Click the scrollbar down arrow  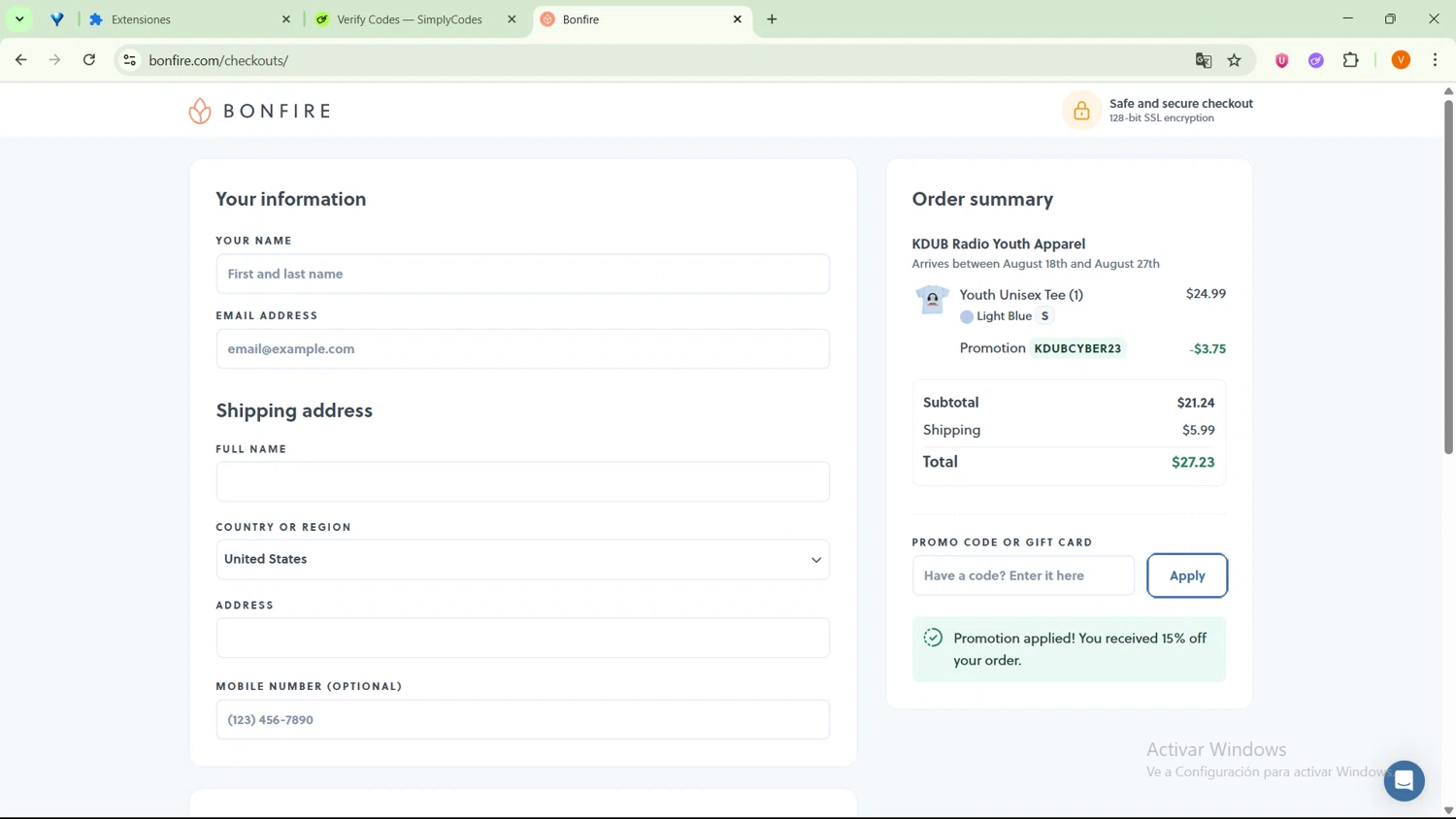[x=1448, y=810]
